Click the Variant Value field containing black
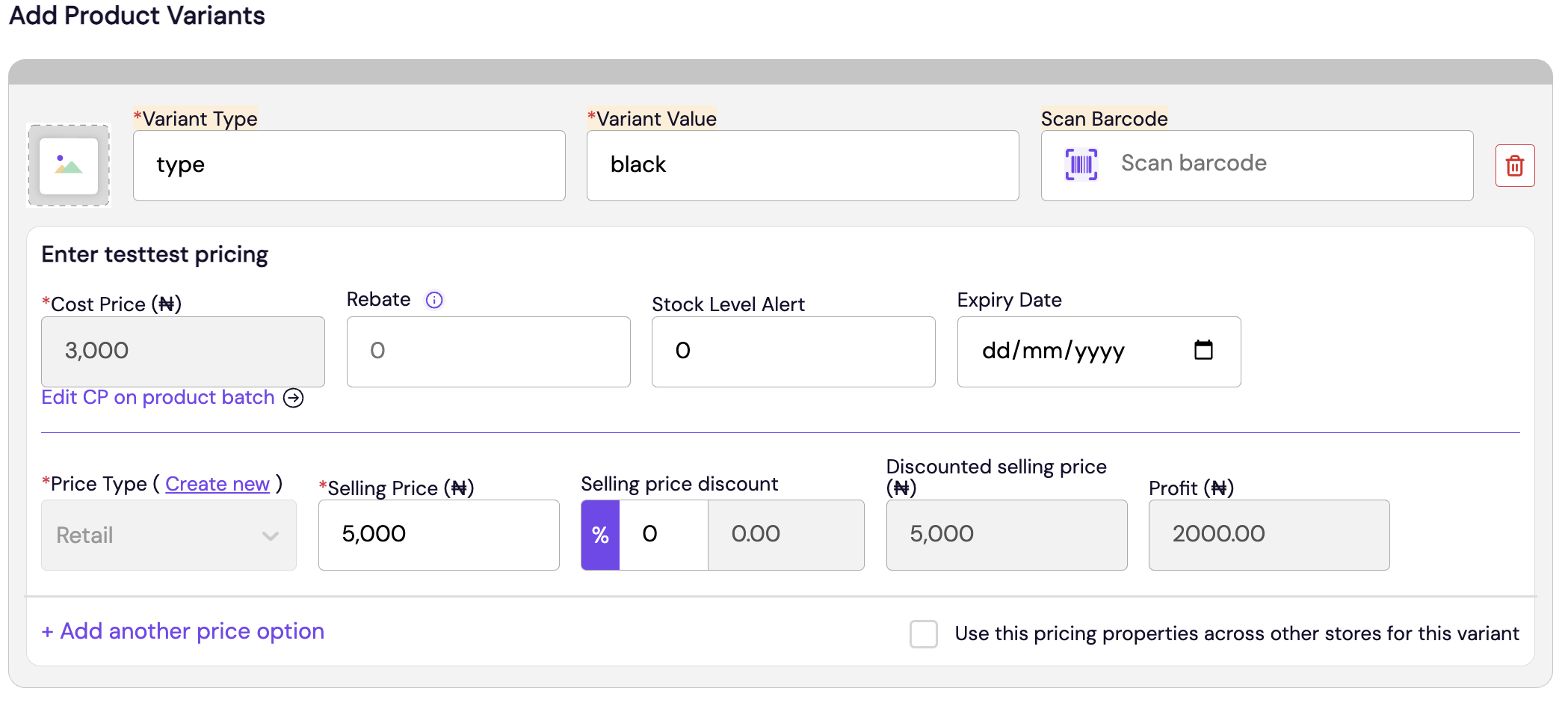 (x=803, y=165)
